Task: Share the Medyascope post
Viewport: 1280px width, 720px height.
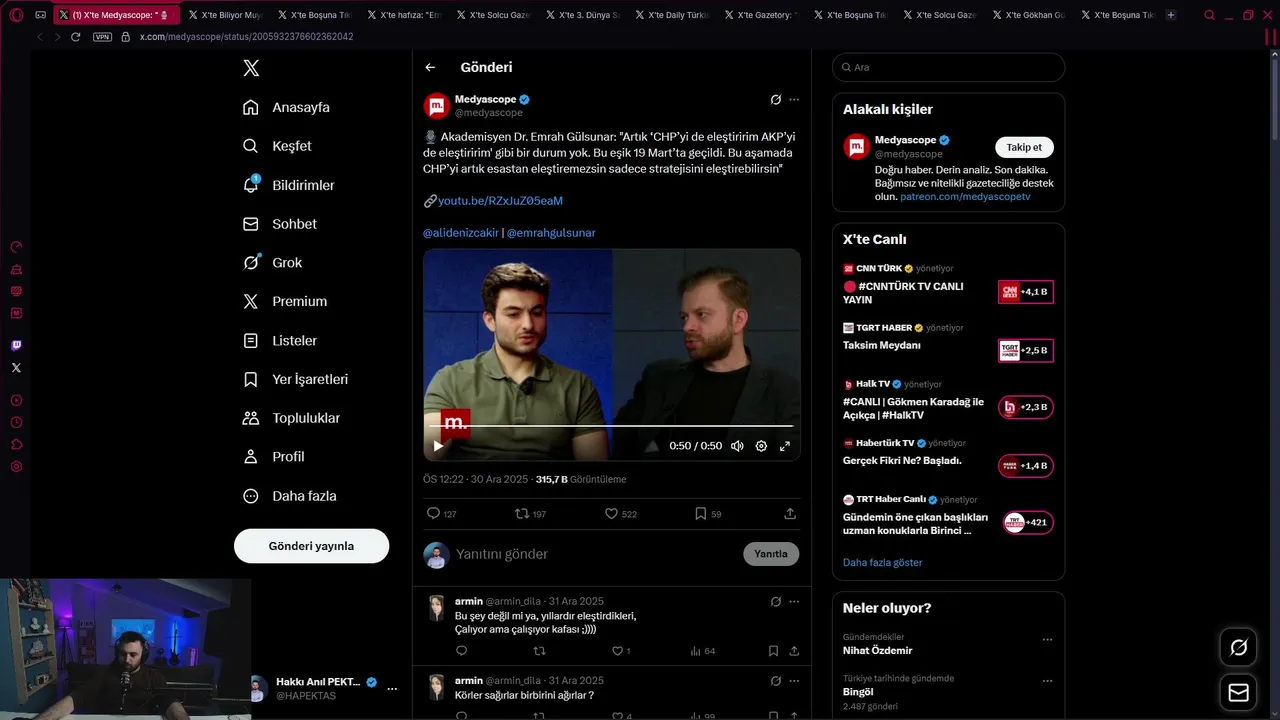Action: pyautogui.click(x=790, y=513)
